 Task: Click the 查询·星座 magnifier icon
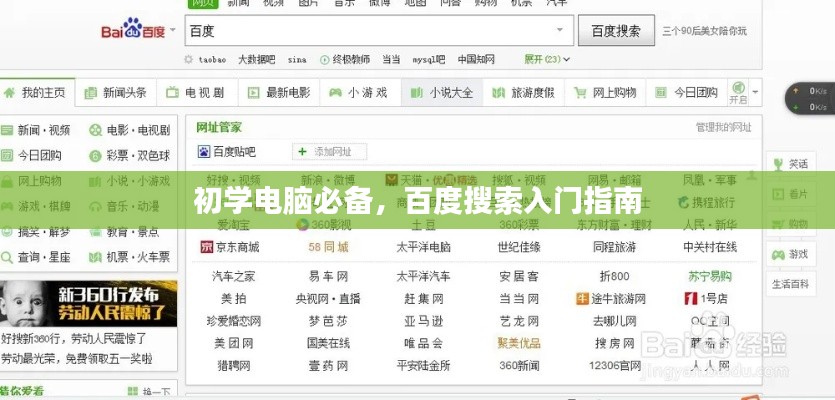pyautogui.click(x=9, y=258)
